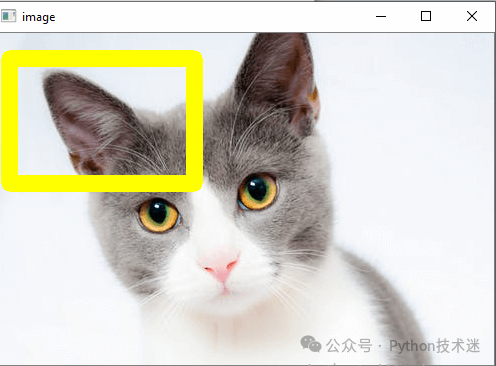
Task: Minimize the image window
Action: pyautogui.click(x=381, y=16)
